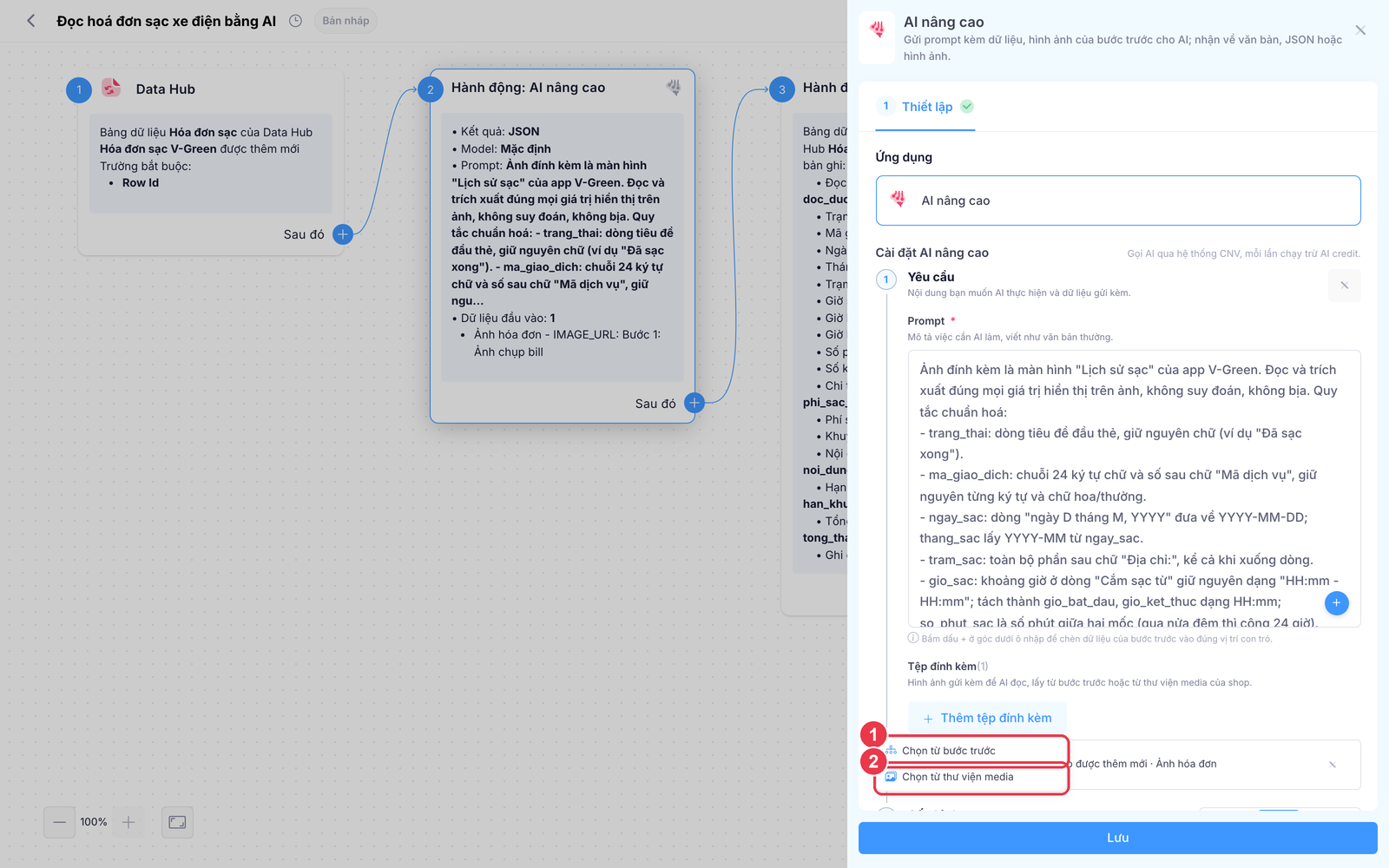Screen dimensions: 1389x868
Task: Click the step 1 circle on the Data Hub node
Action: pyautogui.click(x=79, y=89)
